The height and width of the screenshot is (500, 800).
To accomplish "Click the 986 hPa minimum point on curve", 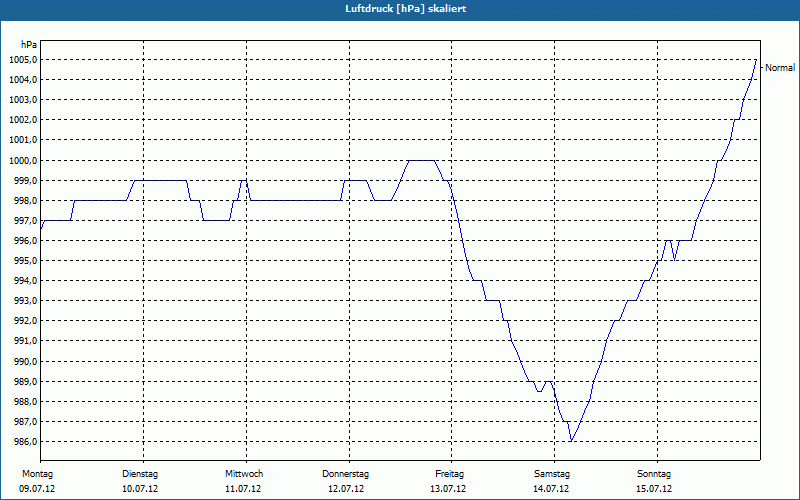I will [x=571, y=441].
